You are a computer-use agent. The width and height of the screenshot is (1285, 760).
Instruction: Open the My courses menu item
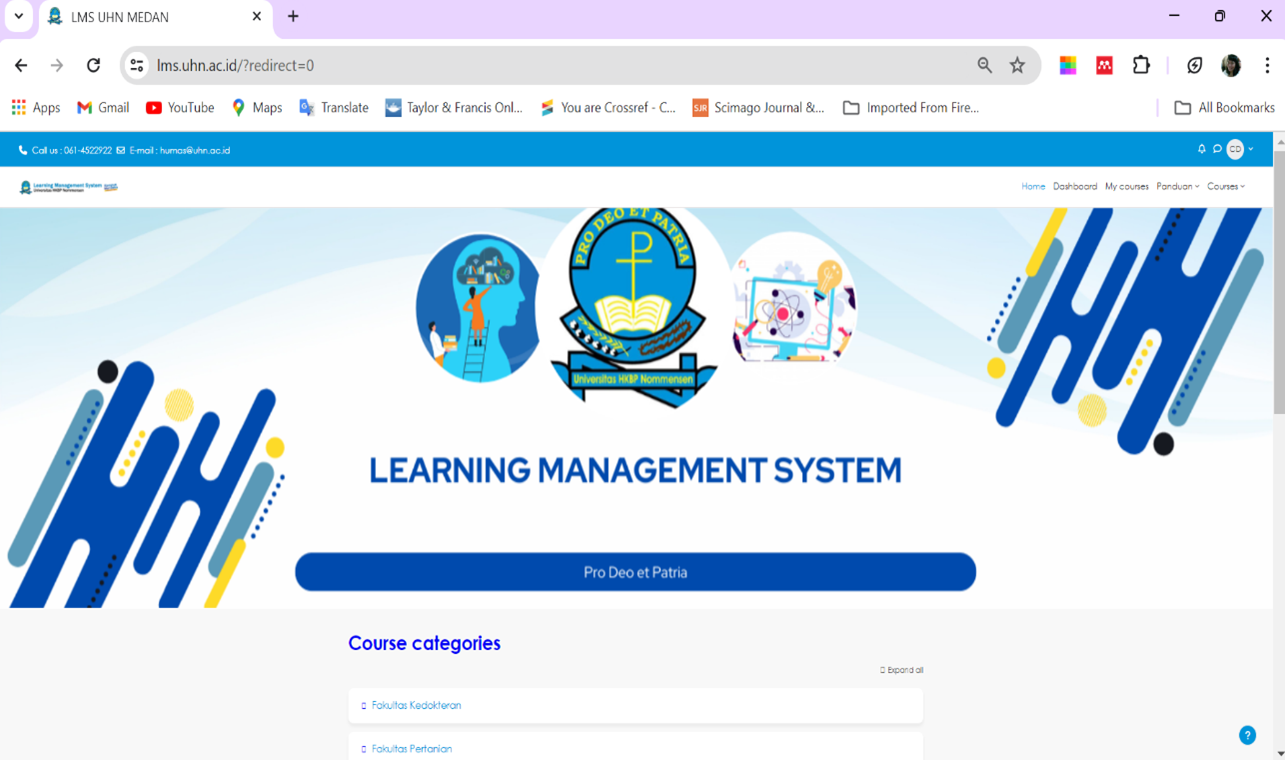[1127, 186]
